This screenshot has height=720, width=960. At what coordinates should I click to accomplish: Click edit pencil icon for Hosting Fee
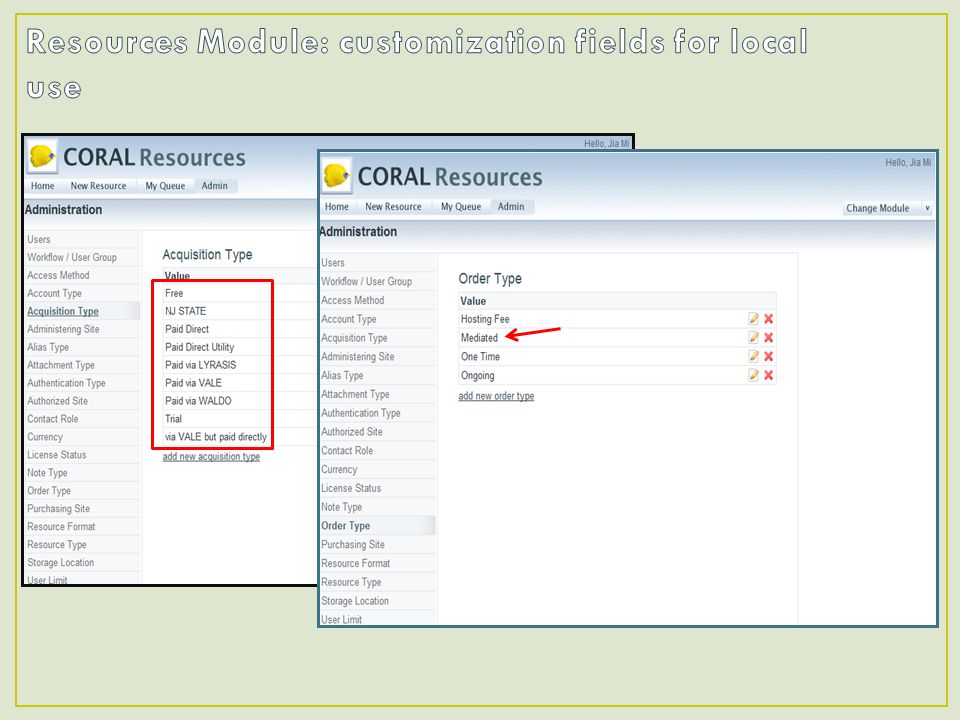754,318
